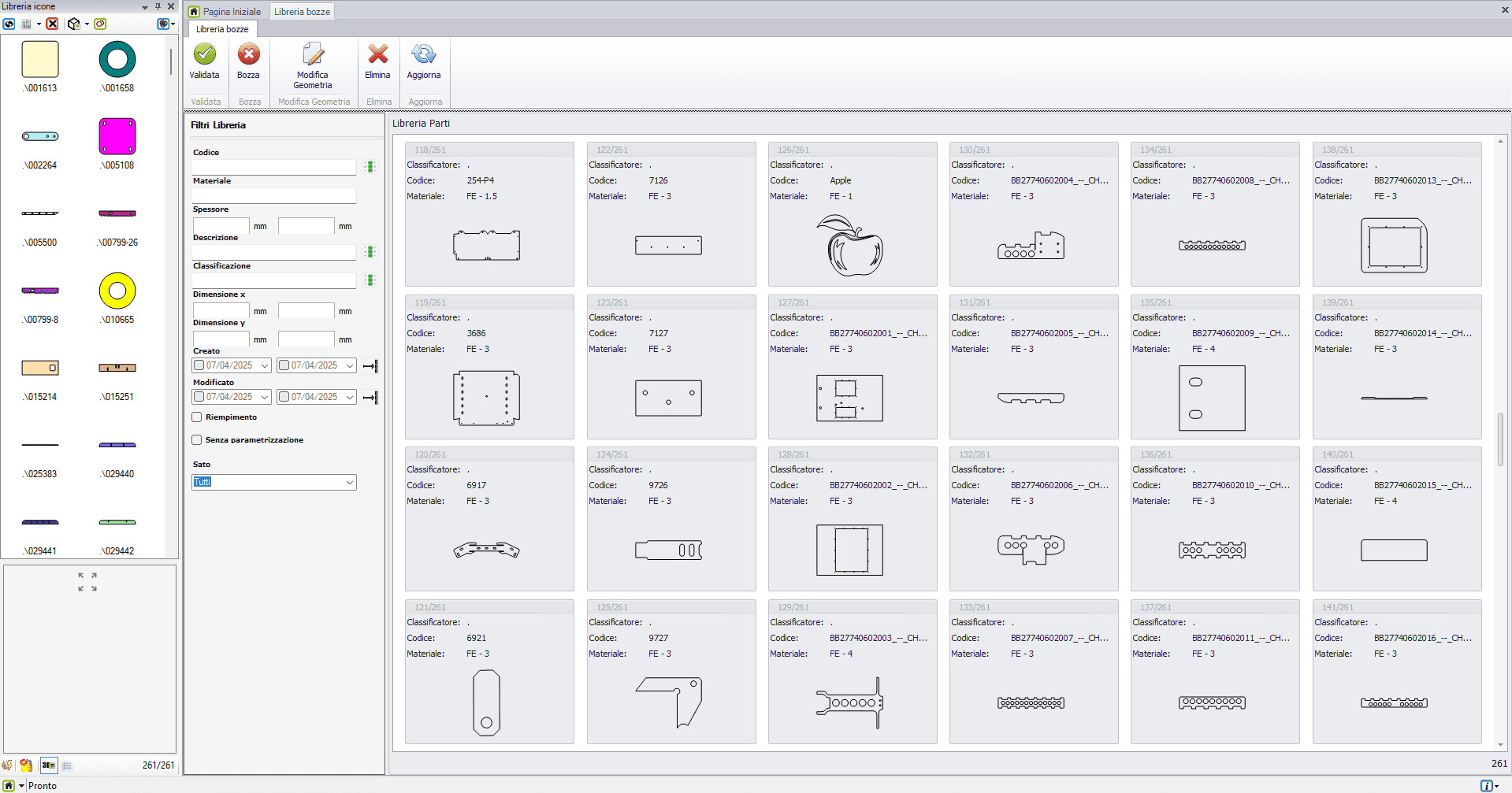Enable the Riempimento checkbox
Screen dimensions: 1512x793
coord(197,417)
